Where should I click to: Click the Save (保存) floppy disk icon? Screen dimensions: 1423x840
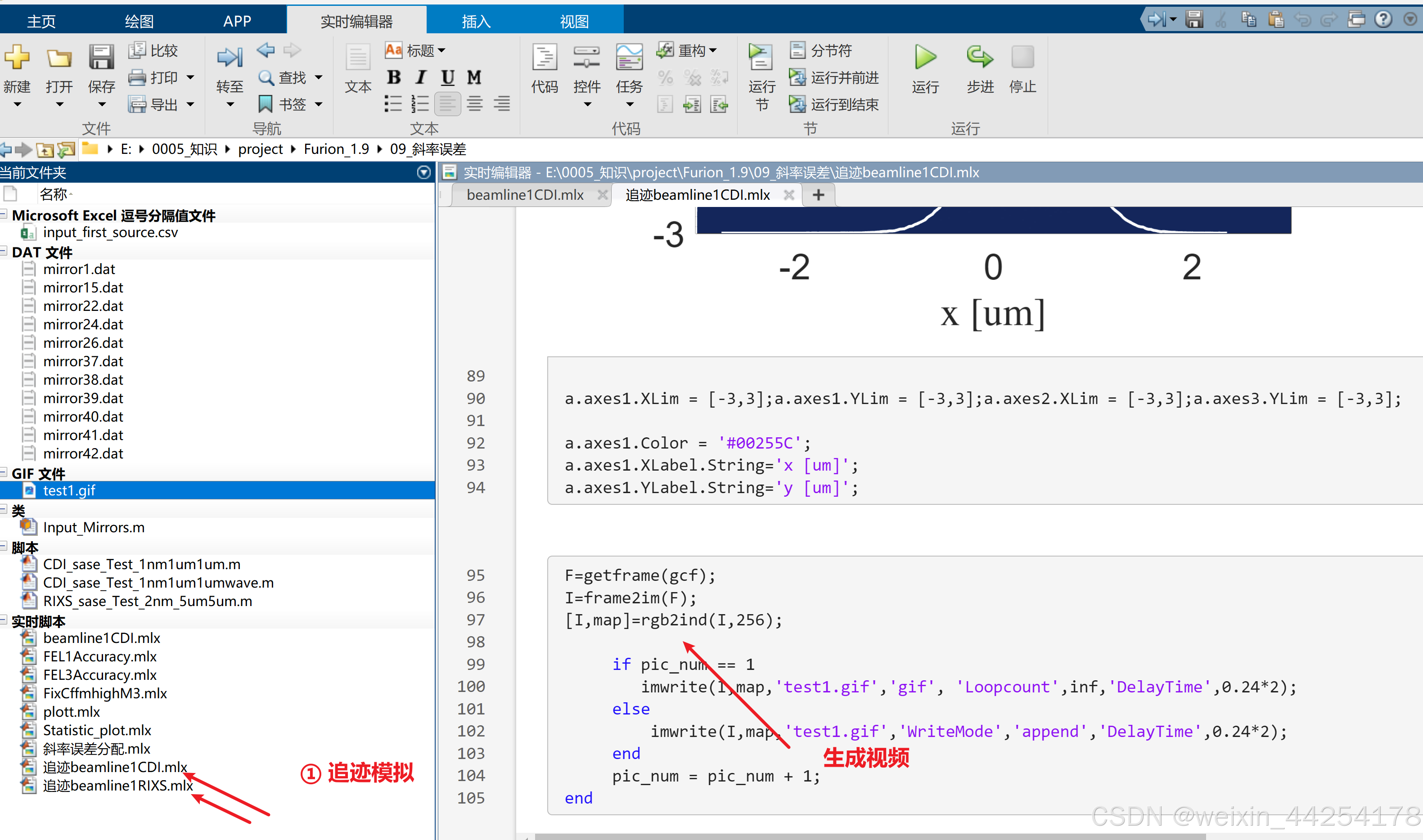101,58
